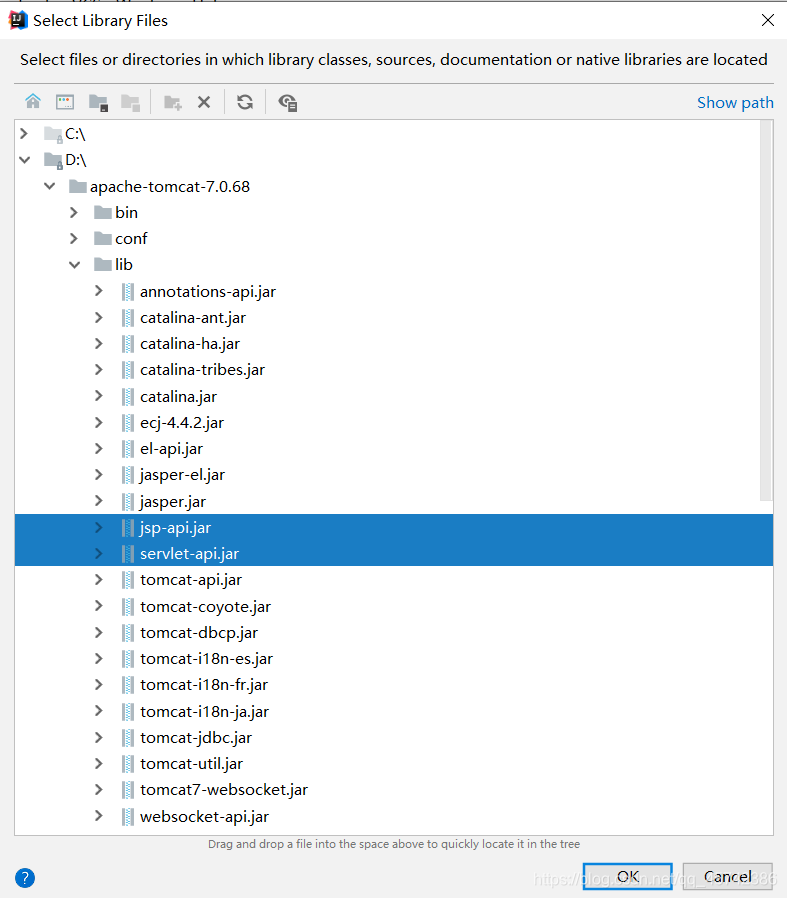Screen dimensions: 787x898
Task: Click the Project directory toolbar icon
Action: tap(99, 103)
